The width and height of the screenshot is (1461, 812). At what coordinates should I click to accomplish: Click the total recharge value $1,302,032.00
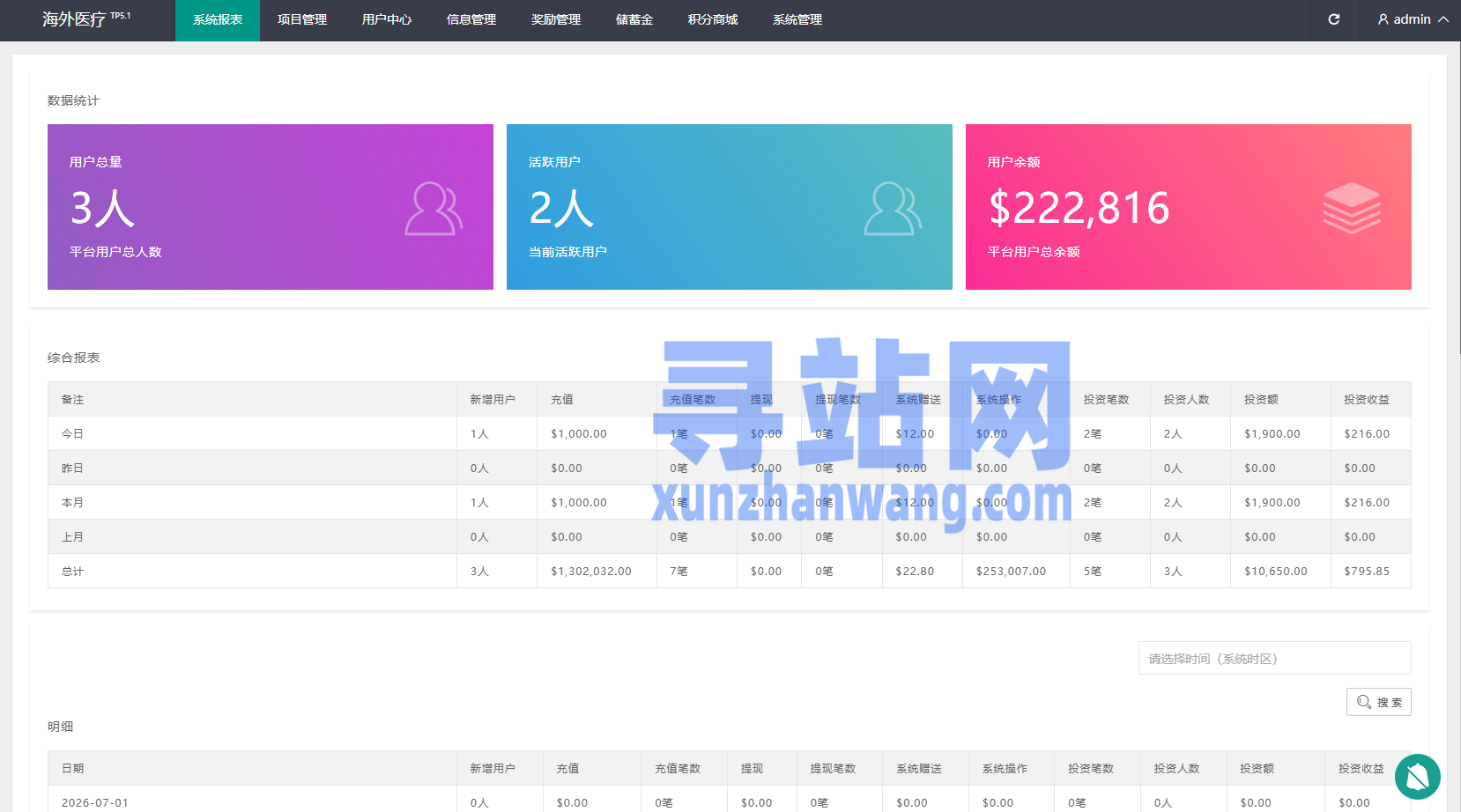point(591,571)
